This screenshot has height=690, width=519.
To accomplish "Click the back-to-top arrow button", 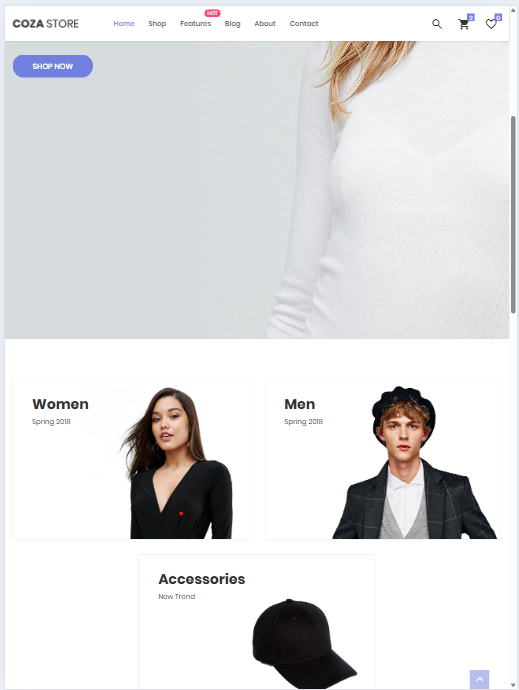I will tap(479, 679).
